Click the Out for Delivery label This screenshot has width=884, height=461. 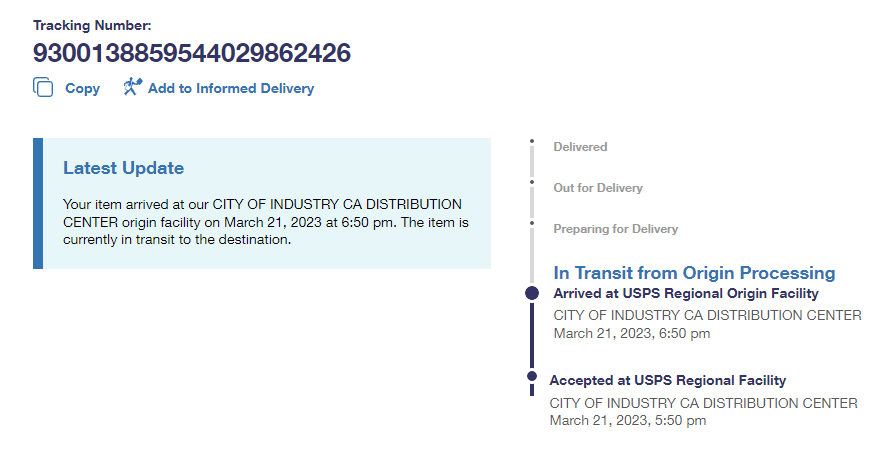[598, 188]
